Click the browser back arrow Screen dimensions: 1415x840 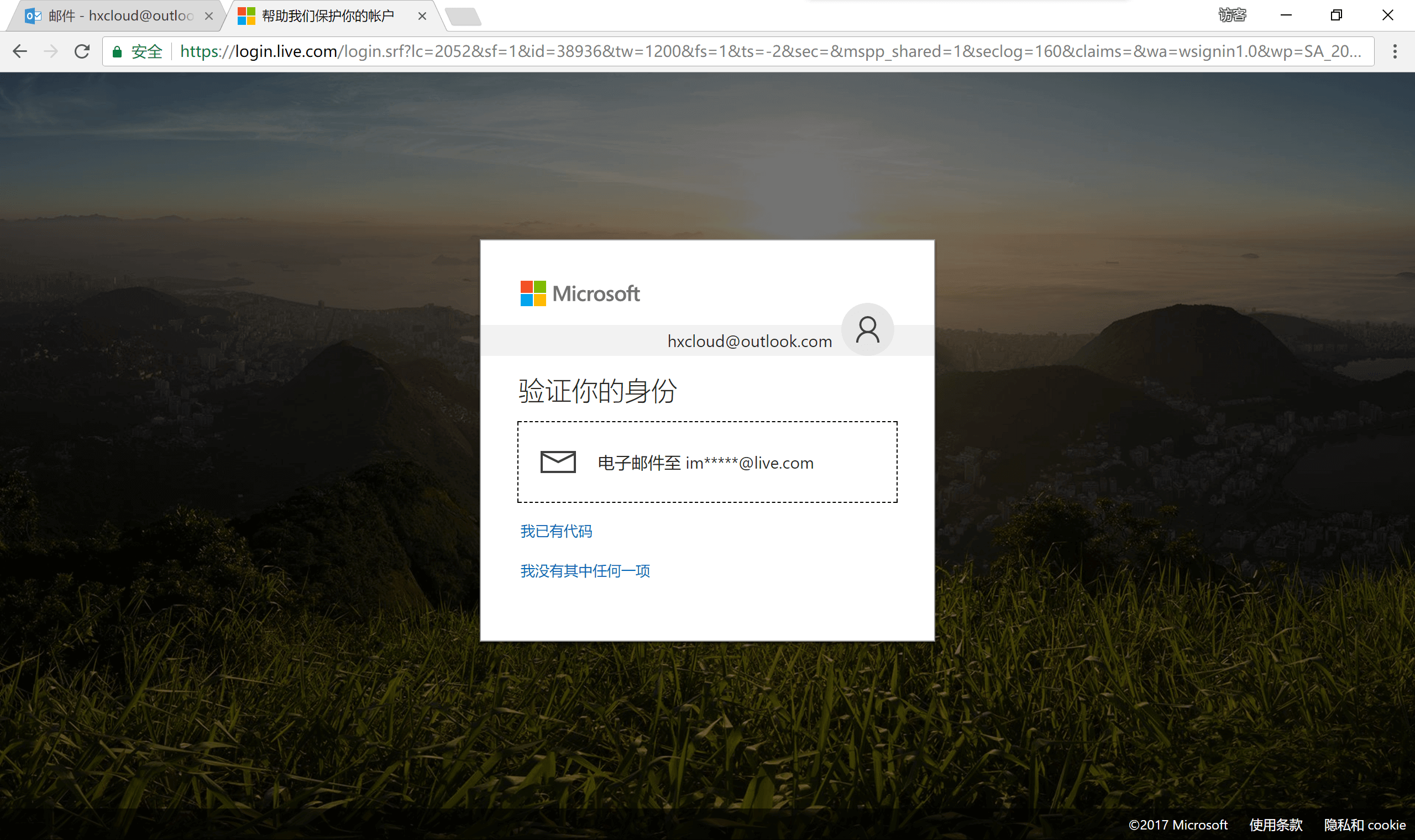tap(20, 51)
